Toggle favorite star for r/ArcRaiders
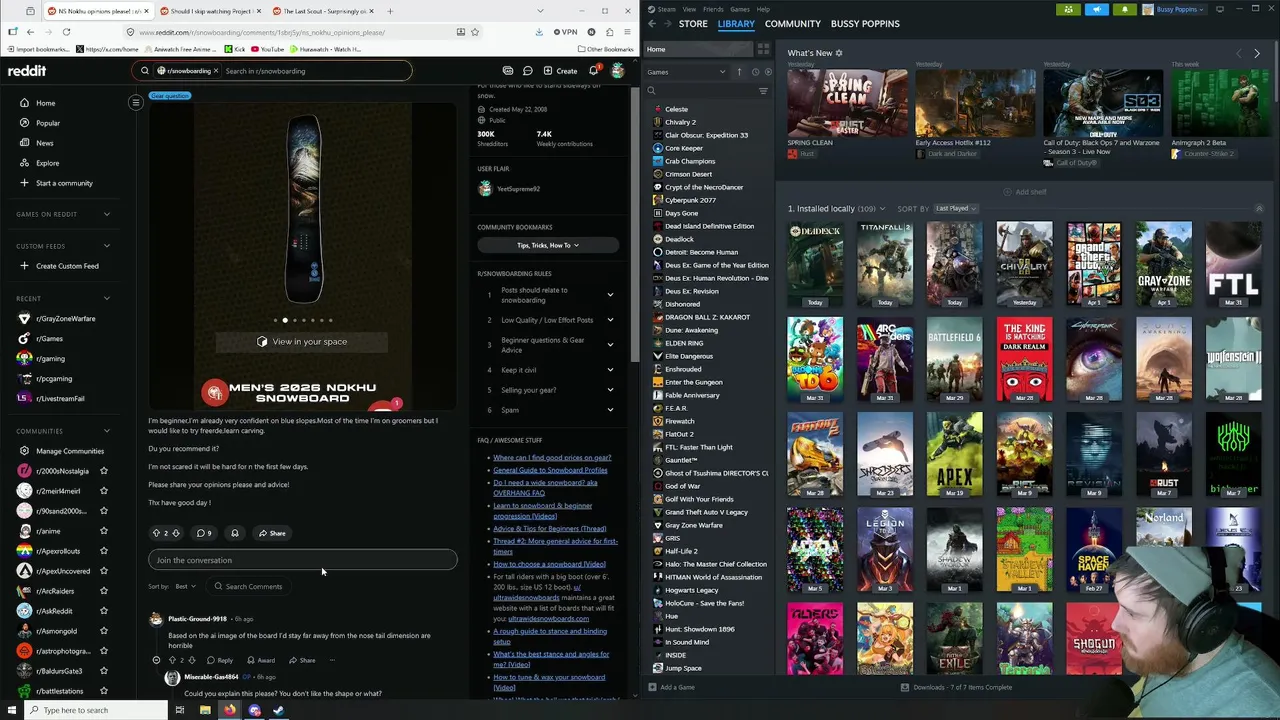The height and width of the screenshot is (720, 1280). [x=104, y=591]
